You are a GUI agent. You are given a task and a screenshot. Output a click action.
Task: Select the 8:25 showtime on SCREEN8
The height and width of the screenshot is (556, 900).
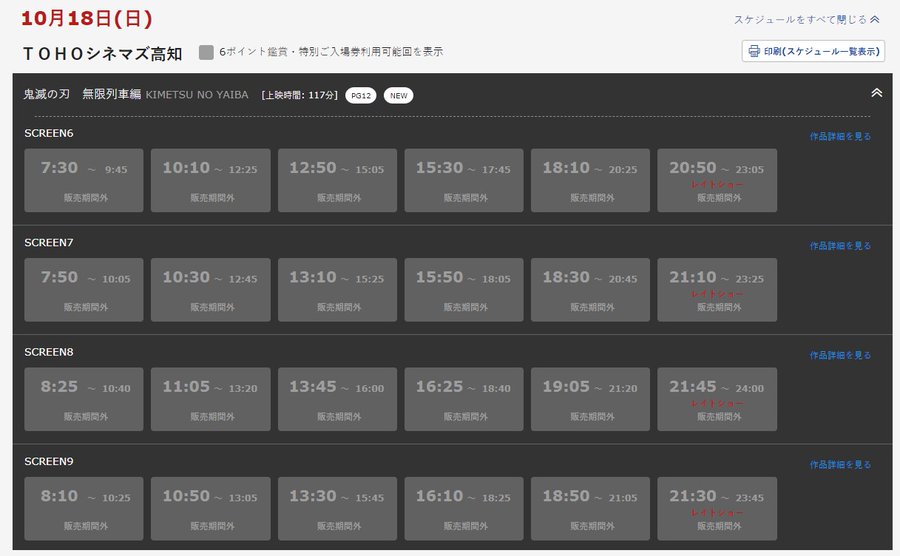pyautogui.click(x=84, y=399)
